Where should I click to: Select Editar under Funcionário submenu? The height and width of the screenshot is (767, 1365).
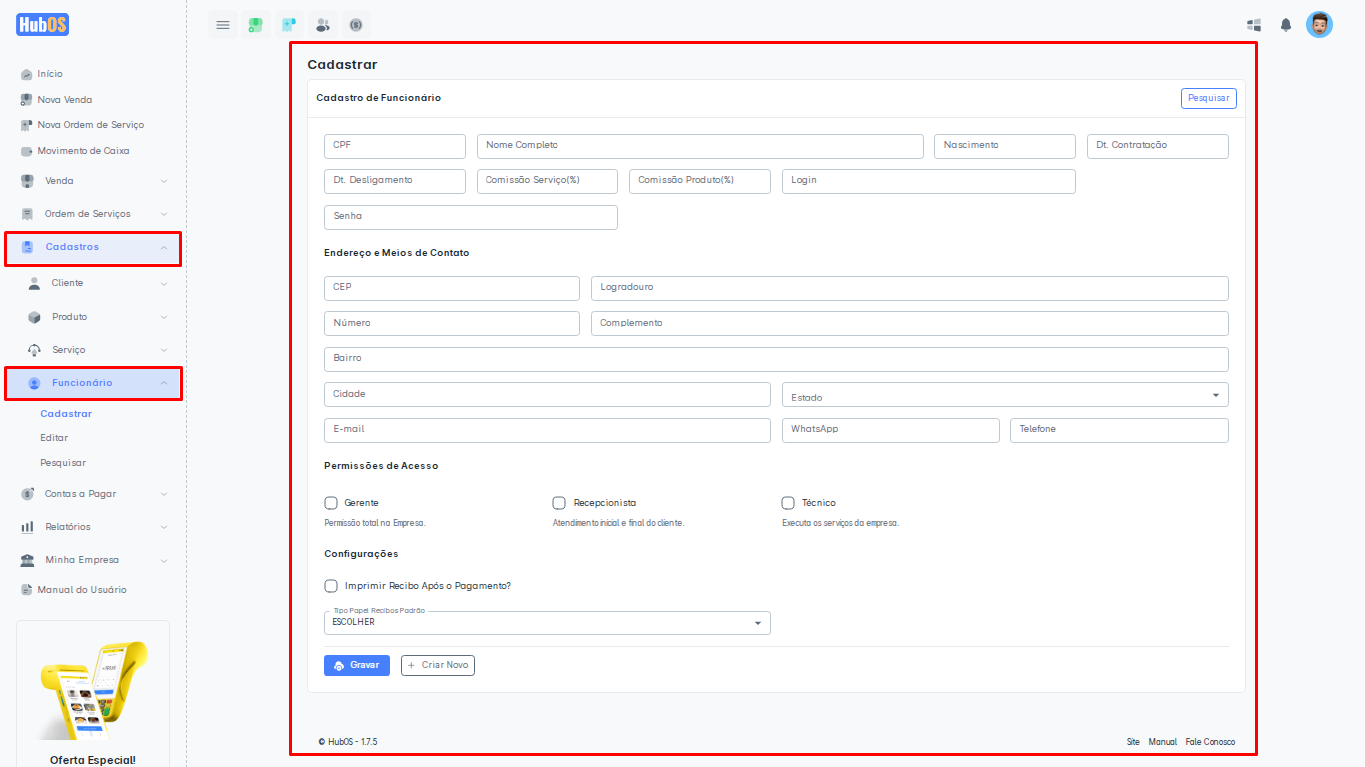pos(54,438)
